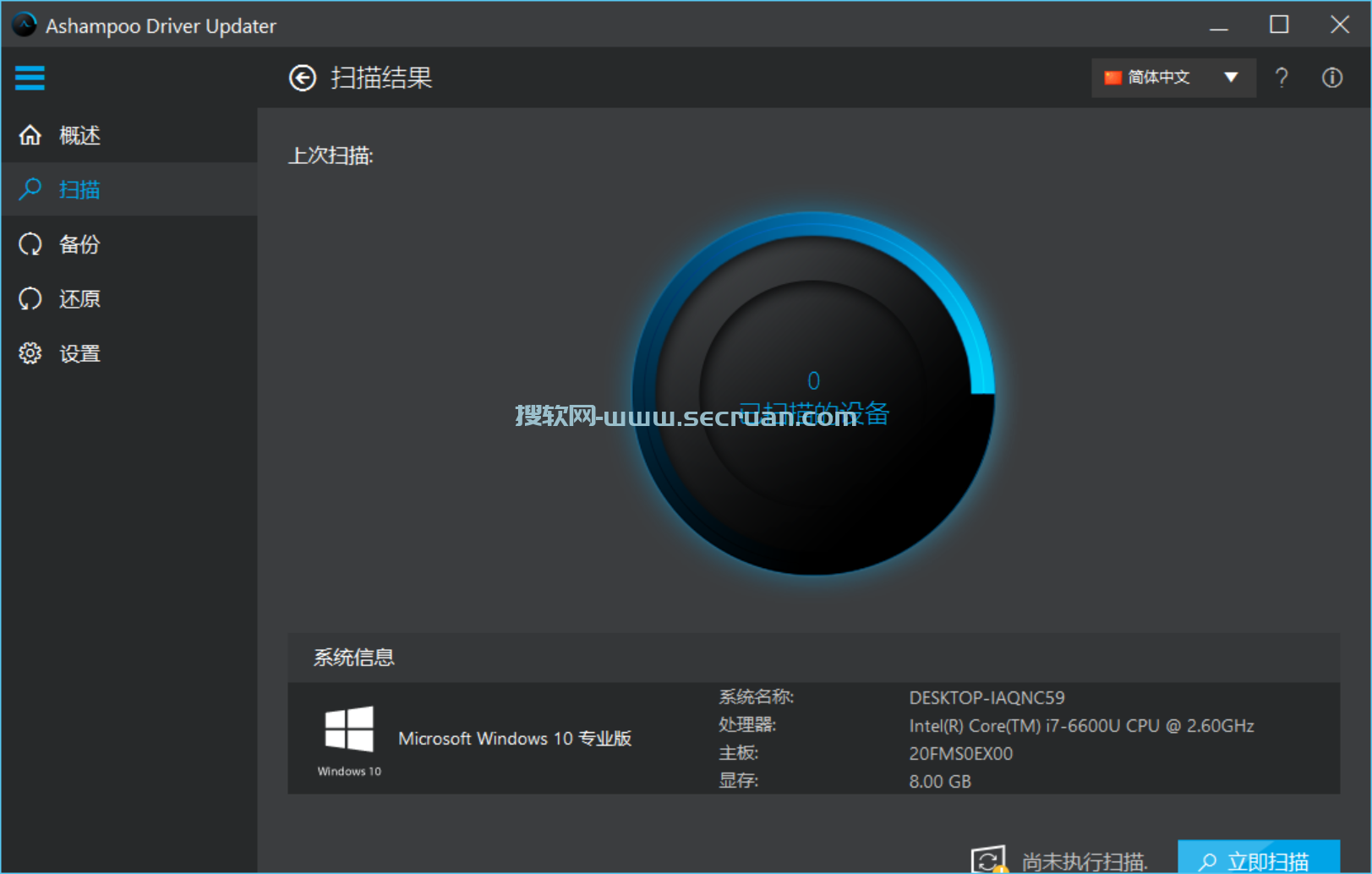Viewport: 1372px width, 874px height.
Task: Click the Ashampoo app logo in title bar
Action: click(24, 25)
